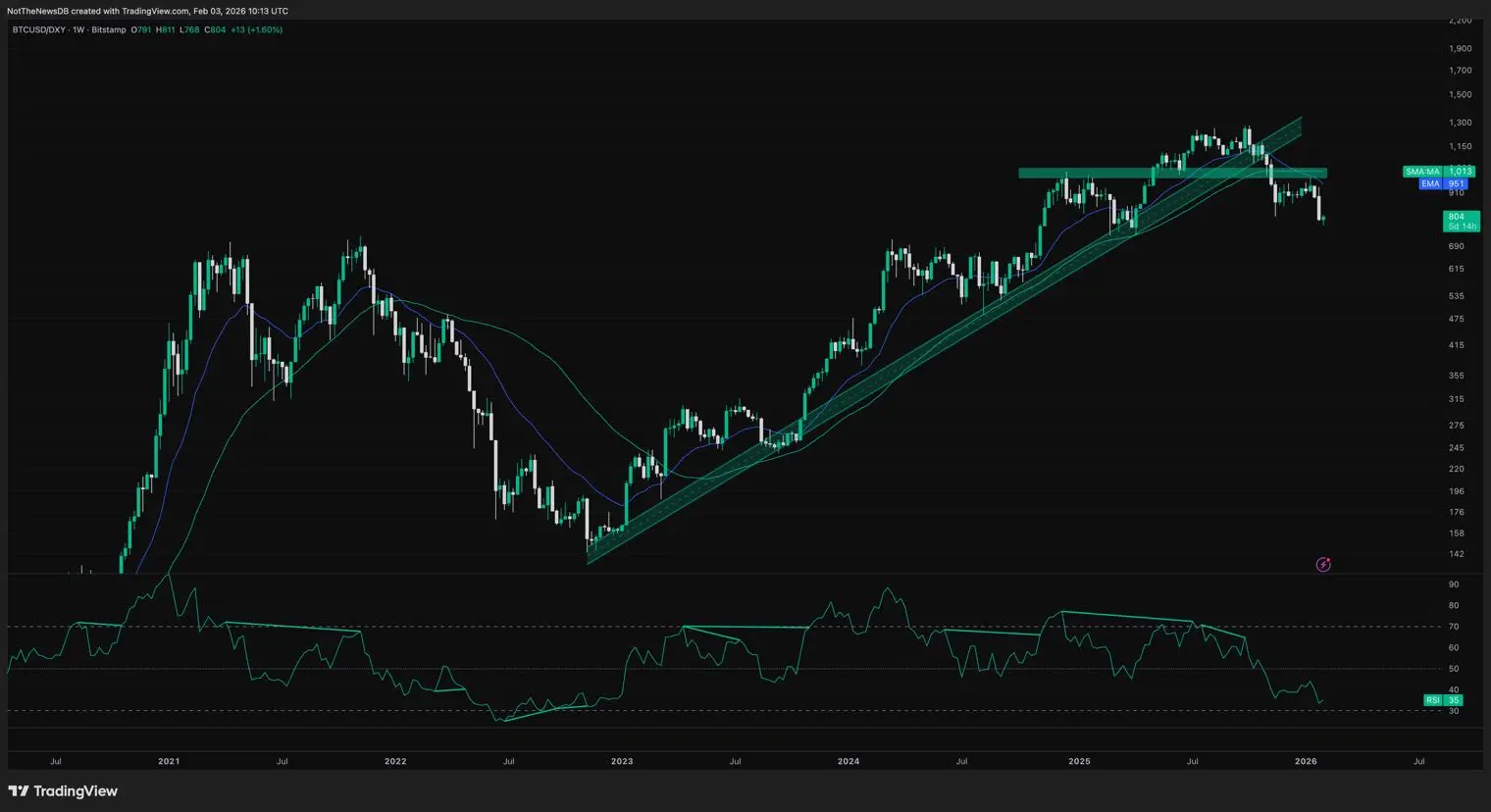
Task: Click the 415 price axis label
Action: [1456, 345]
